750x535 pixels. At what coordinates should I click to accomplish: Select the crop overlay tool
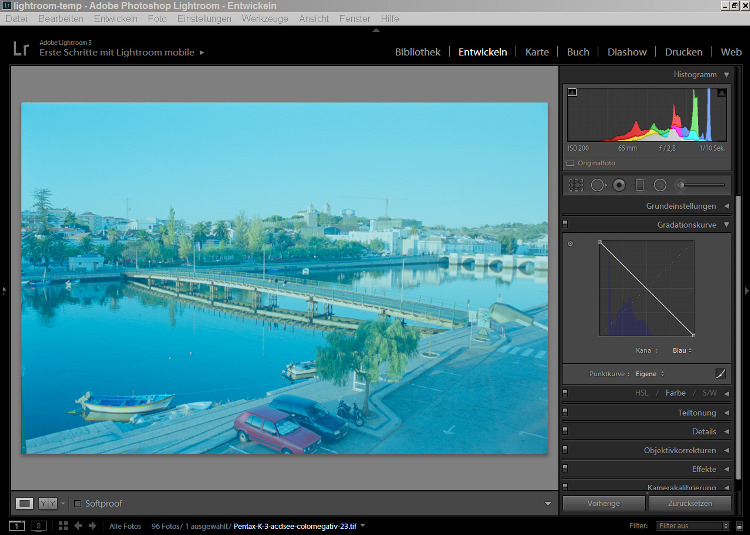(x=576, y=185)
